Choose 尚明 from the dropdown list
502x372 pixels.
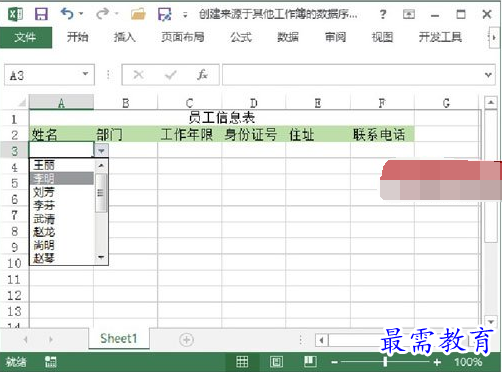click(62, 245)
